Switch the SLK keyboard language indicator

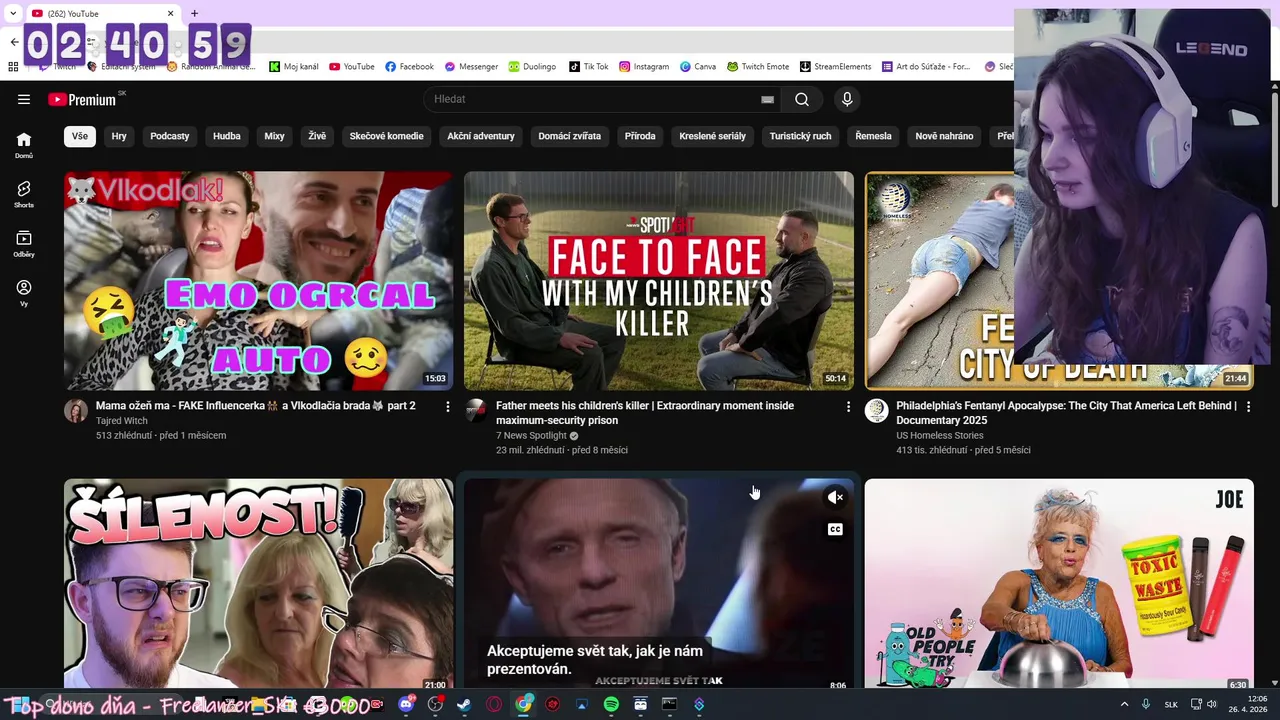point(1171,705)
